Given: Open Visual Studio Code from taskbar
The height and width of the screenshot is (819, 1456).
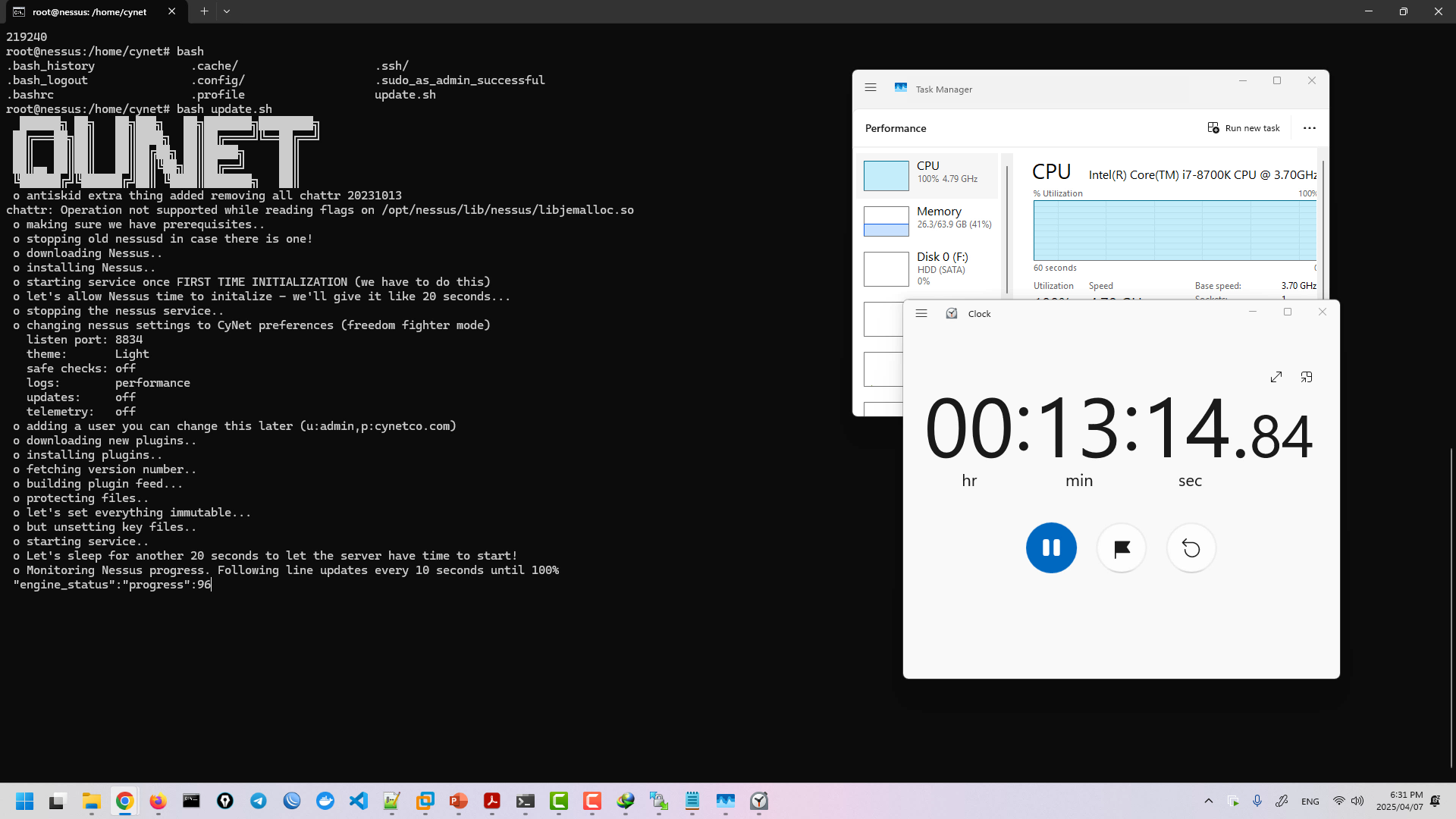Looking at the screenshot, I should (359, 801).
